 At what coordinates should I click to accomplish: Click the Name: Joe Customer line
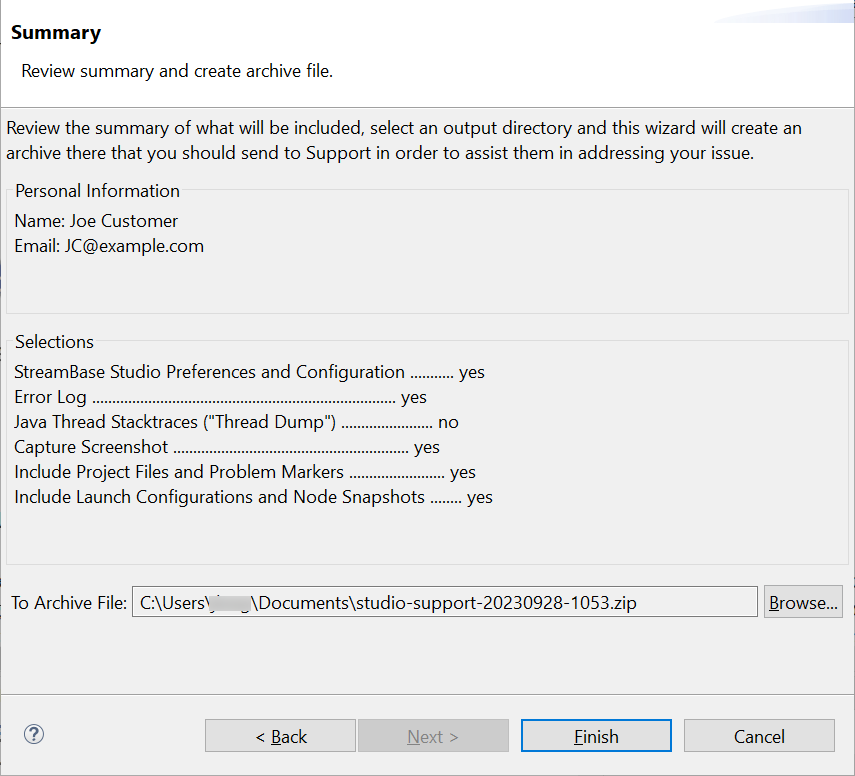tap(96, 221)
